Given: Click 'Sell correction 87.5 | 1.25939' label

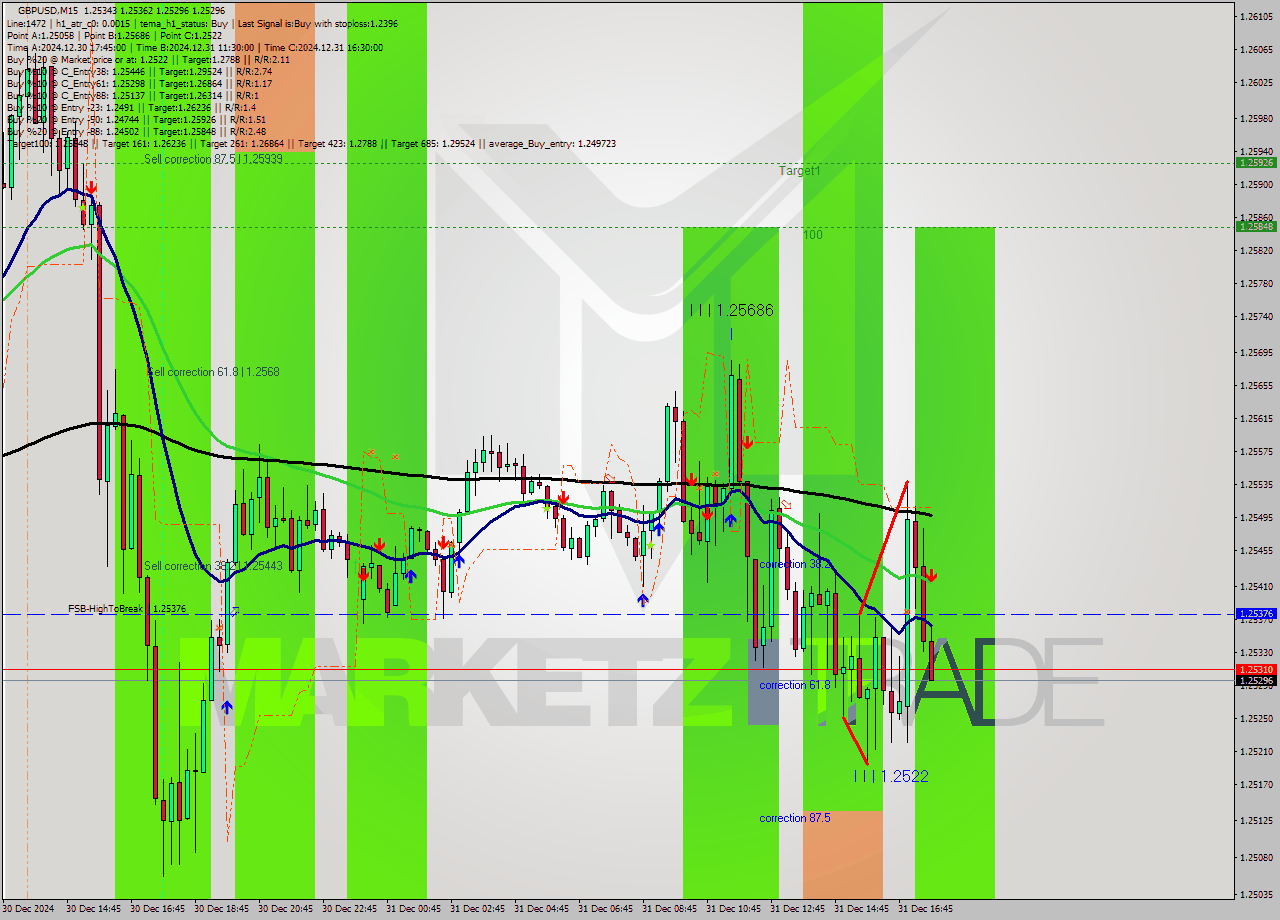Looking at the screenshot, I should pyautogui.click(x=213, y=159).
